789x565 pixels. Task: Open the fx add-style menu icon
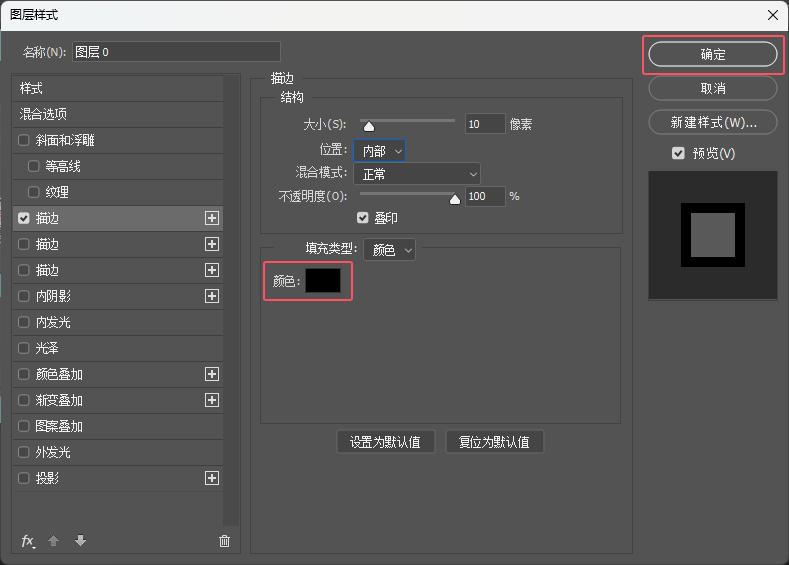pos(28,541)
